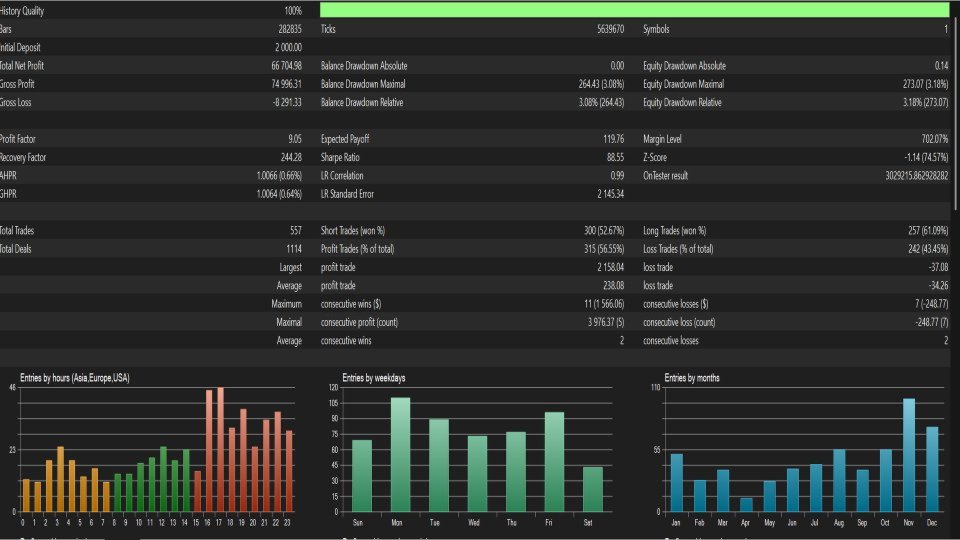Click Loss Trades value 242 (43.45%)
The height and width of the screenshot is (540, 960).
pyautogui.click(x=928, y=249)
